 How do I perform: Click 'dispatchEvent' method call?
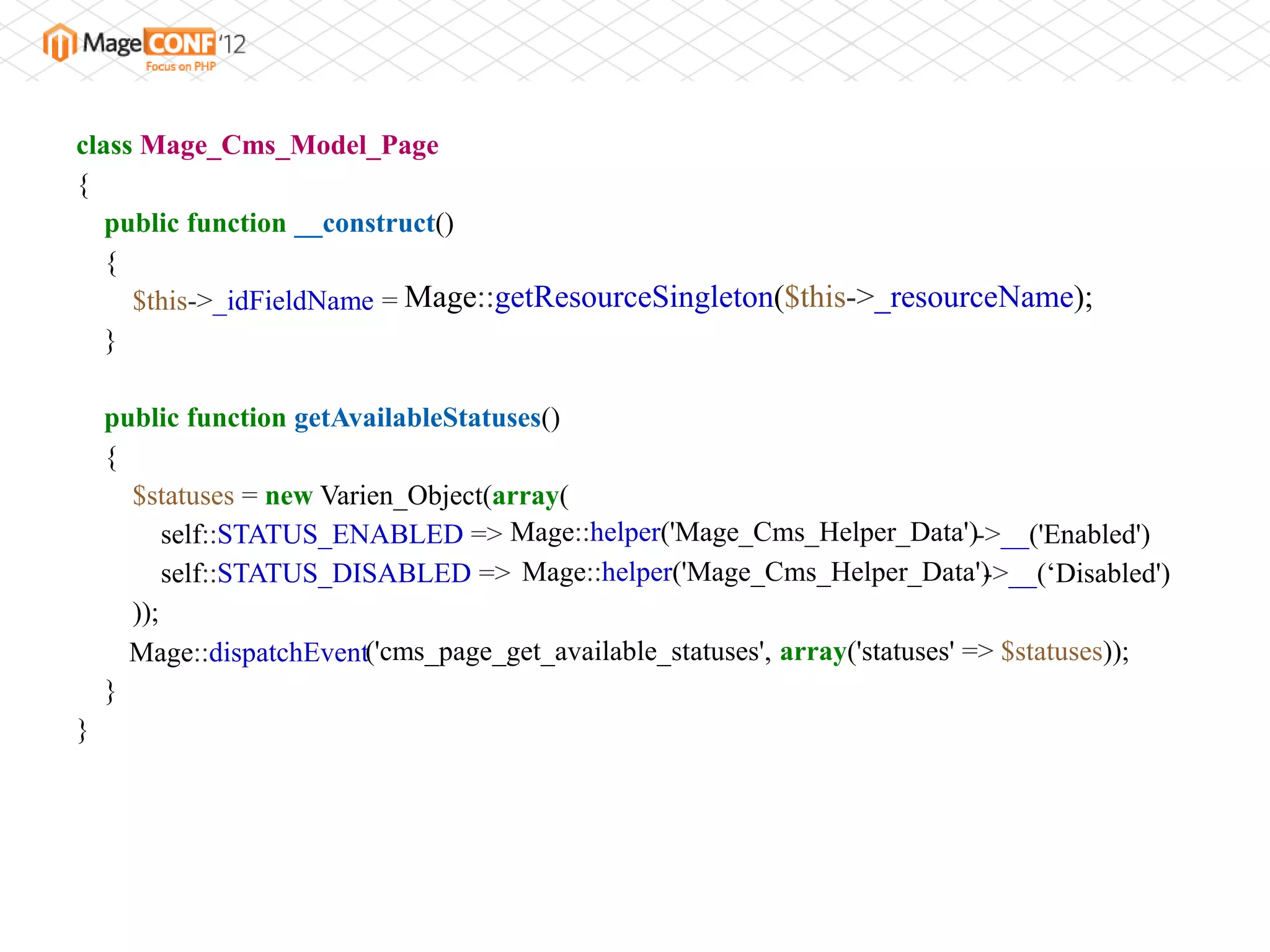pos(288,653)
